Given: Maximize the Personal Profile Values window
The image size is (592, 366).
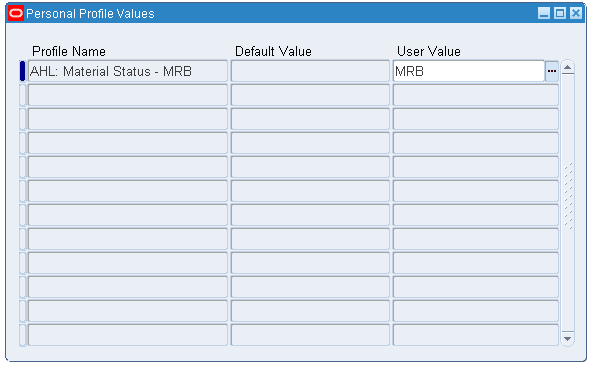Looking at the screenshot, I should coord(560,14).
